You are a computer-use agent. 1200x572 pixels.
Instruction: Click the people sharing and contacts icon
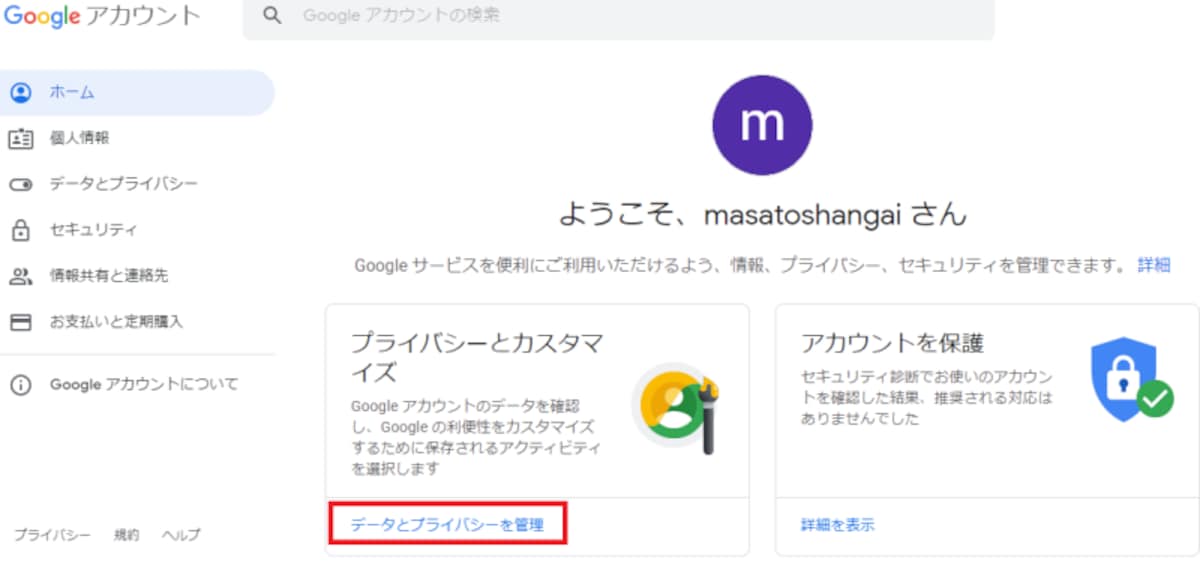(20, 276)
